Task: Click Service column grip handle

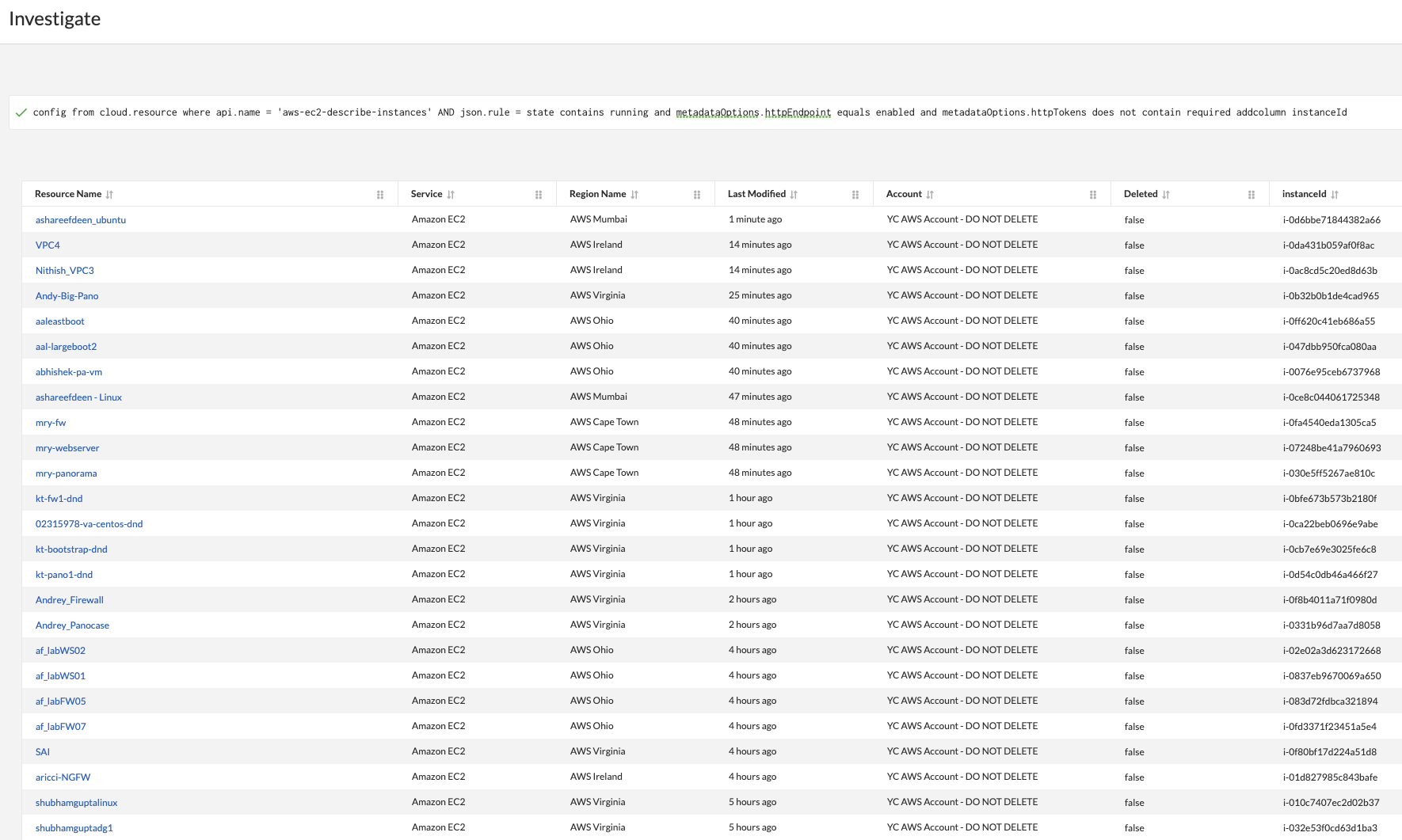Action: [x=539, y=195]
